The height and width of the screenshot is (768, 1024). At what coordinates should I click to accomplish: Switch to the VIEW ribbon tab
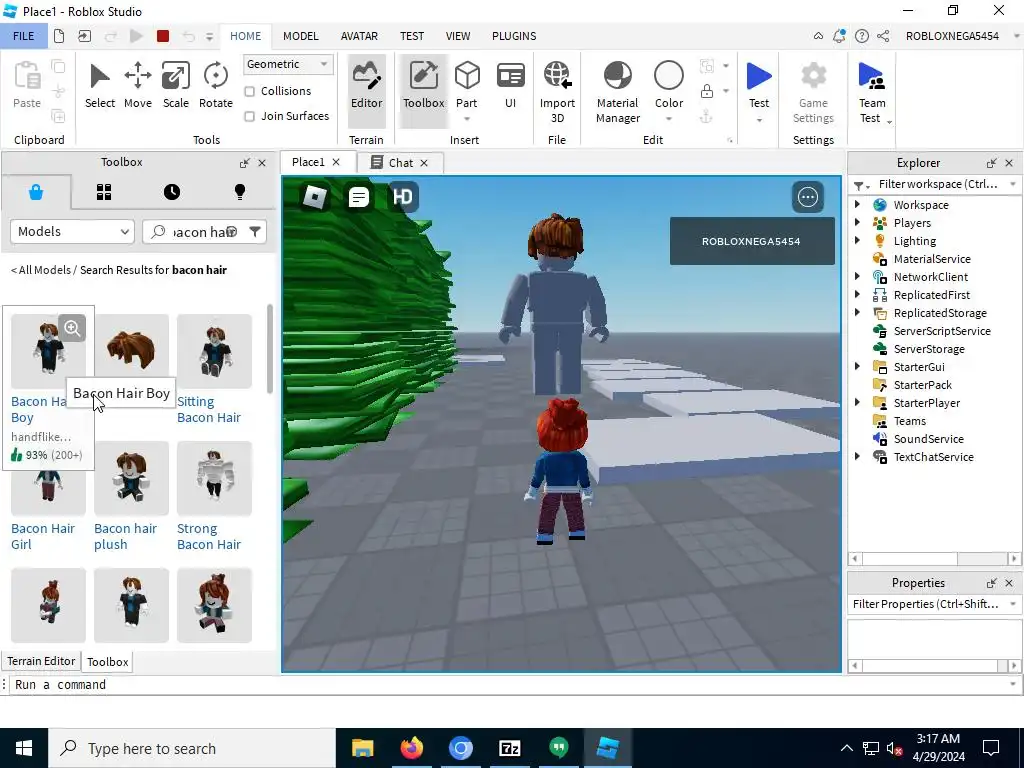[x=458, y=36]
